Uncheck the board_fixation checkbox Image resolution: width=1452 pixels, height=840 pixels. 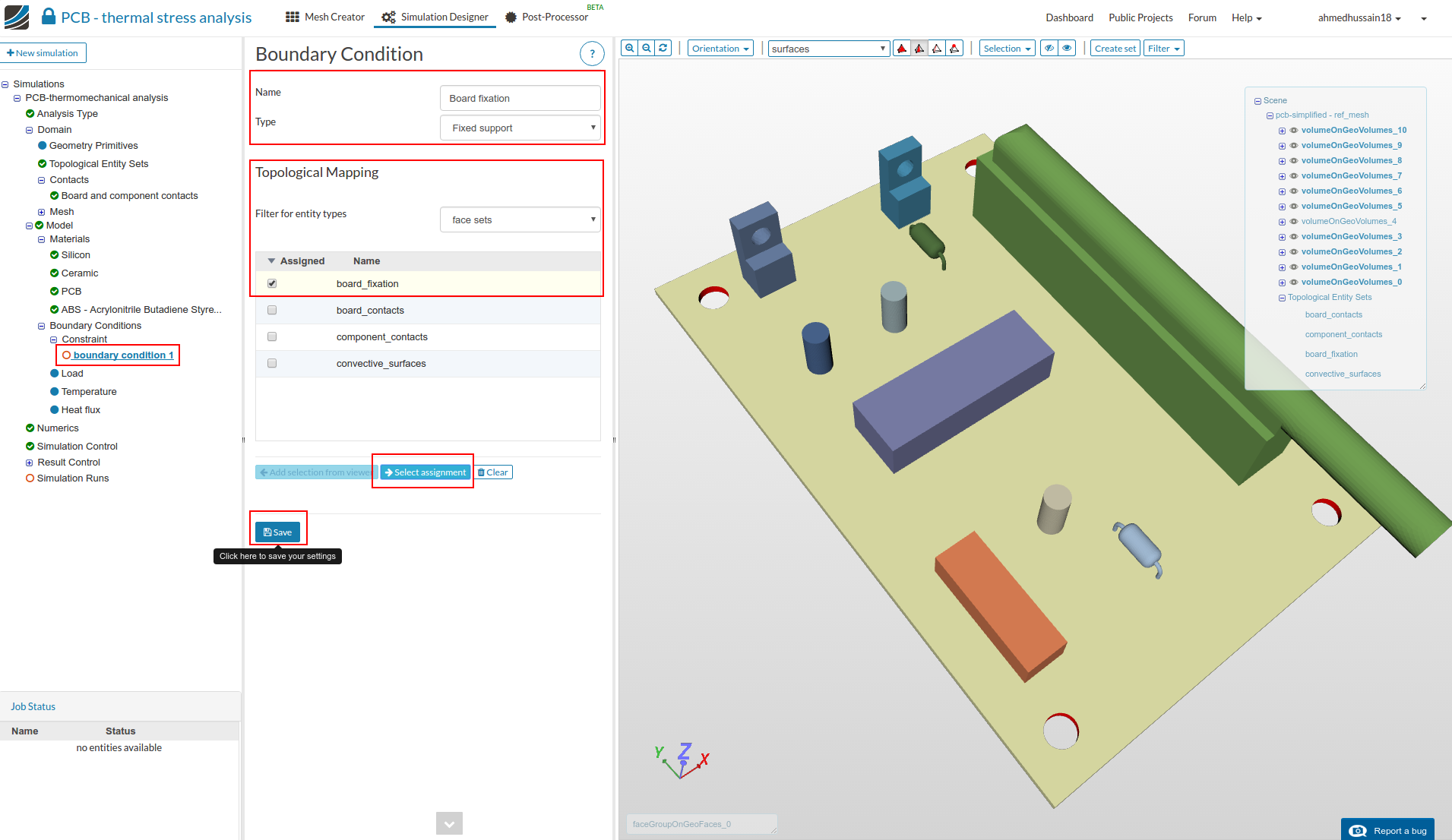272,283
